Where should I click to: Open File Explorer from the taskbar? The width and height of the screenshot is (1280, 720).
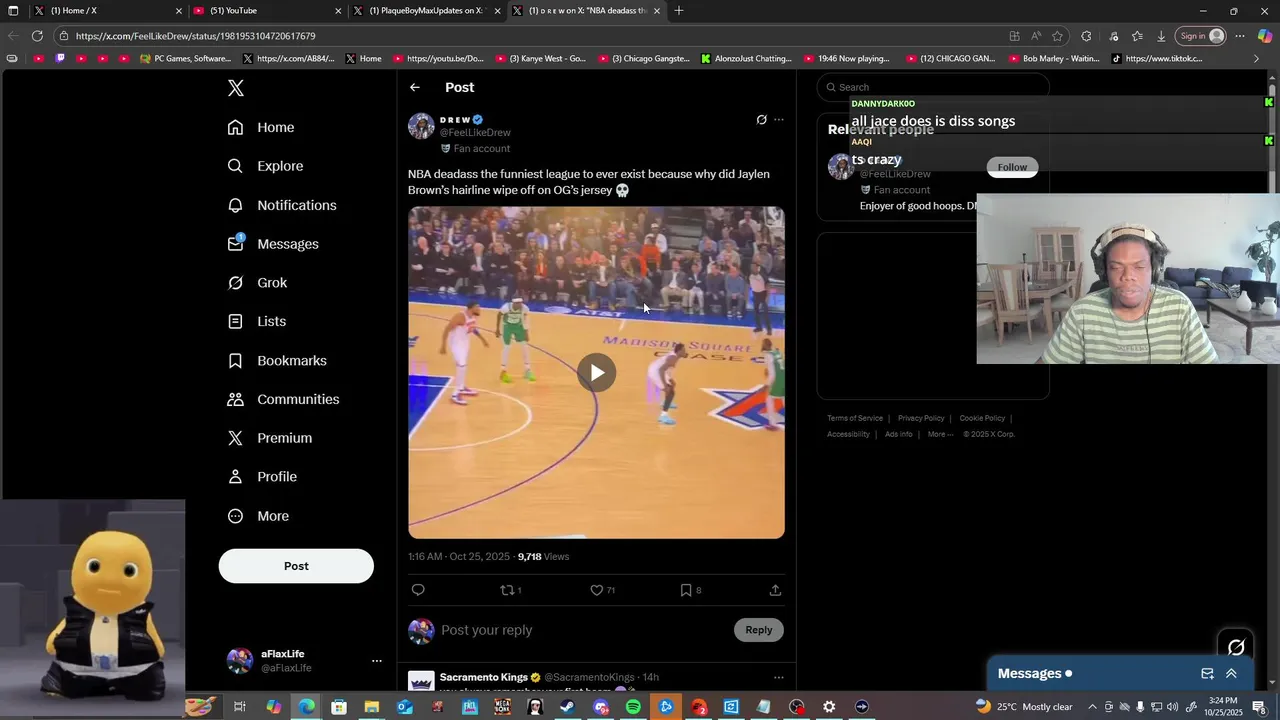coord(371,707)
